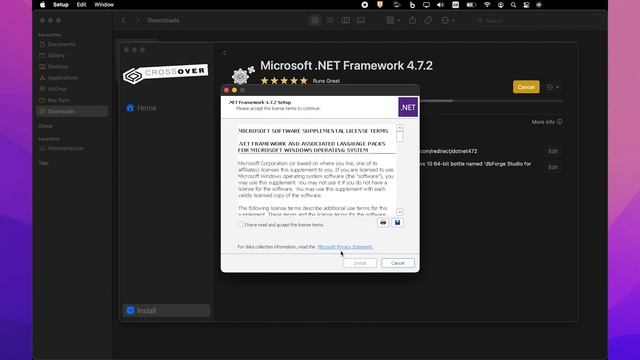Open Desktop in Finder sidebar
The height and width of the screenshot is (360, 640).
pos(53,67)
